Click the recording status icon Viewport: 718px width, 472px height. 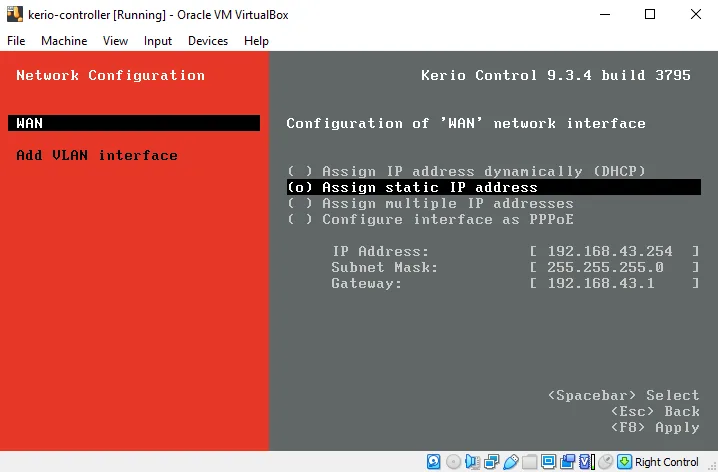(x=567, y=461)
